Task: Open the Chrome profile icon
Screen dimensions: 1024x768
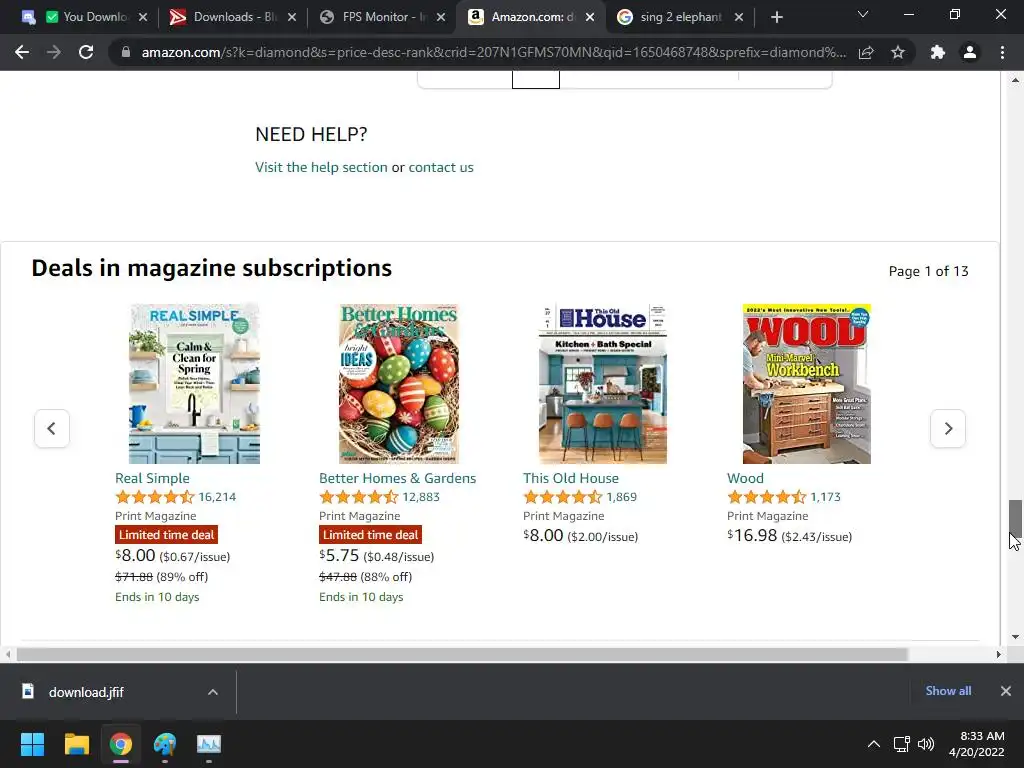Action: coord(970,52)
